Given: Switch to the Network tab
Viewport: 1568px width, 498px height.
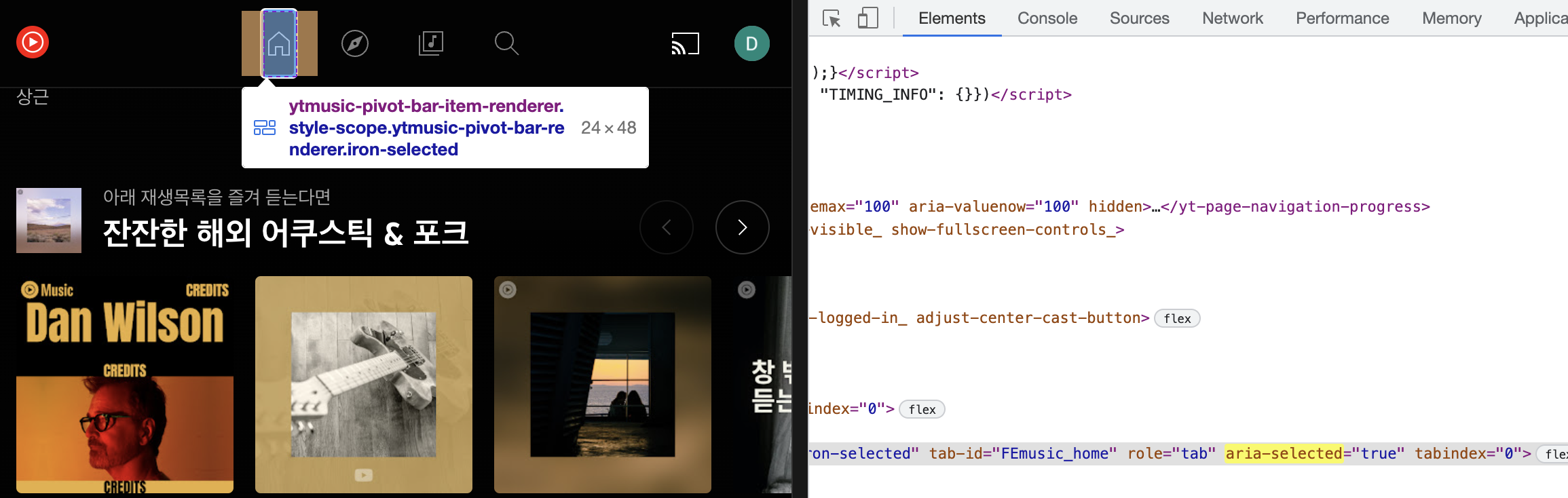Looking at the screenshot, I should pos(1233,18).
